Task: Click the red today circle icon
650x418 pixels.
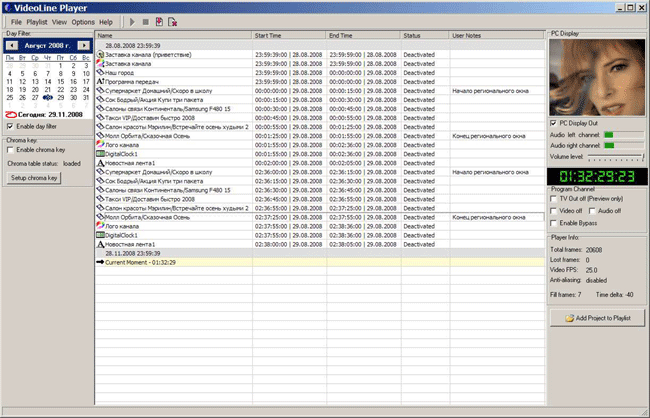Action: (x=11, y=114)
